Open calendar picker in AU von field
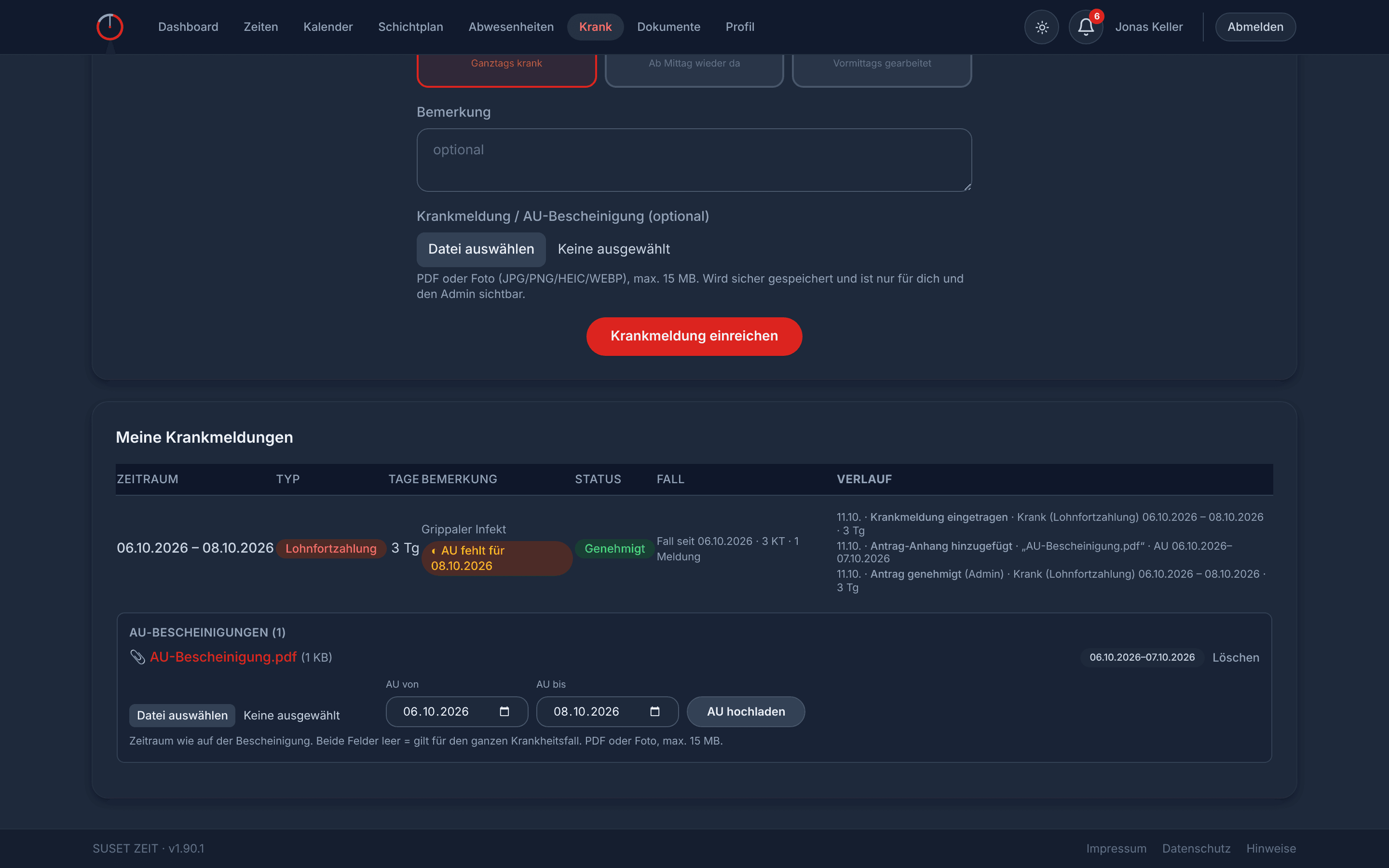The width and height of the screenshot is (1389, 868). (504, 711)
